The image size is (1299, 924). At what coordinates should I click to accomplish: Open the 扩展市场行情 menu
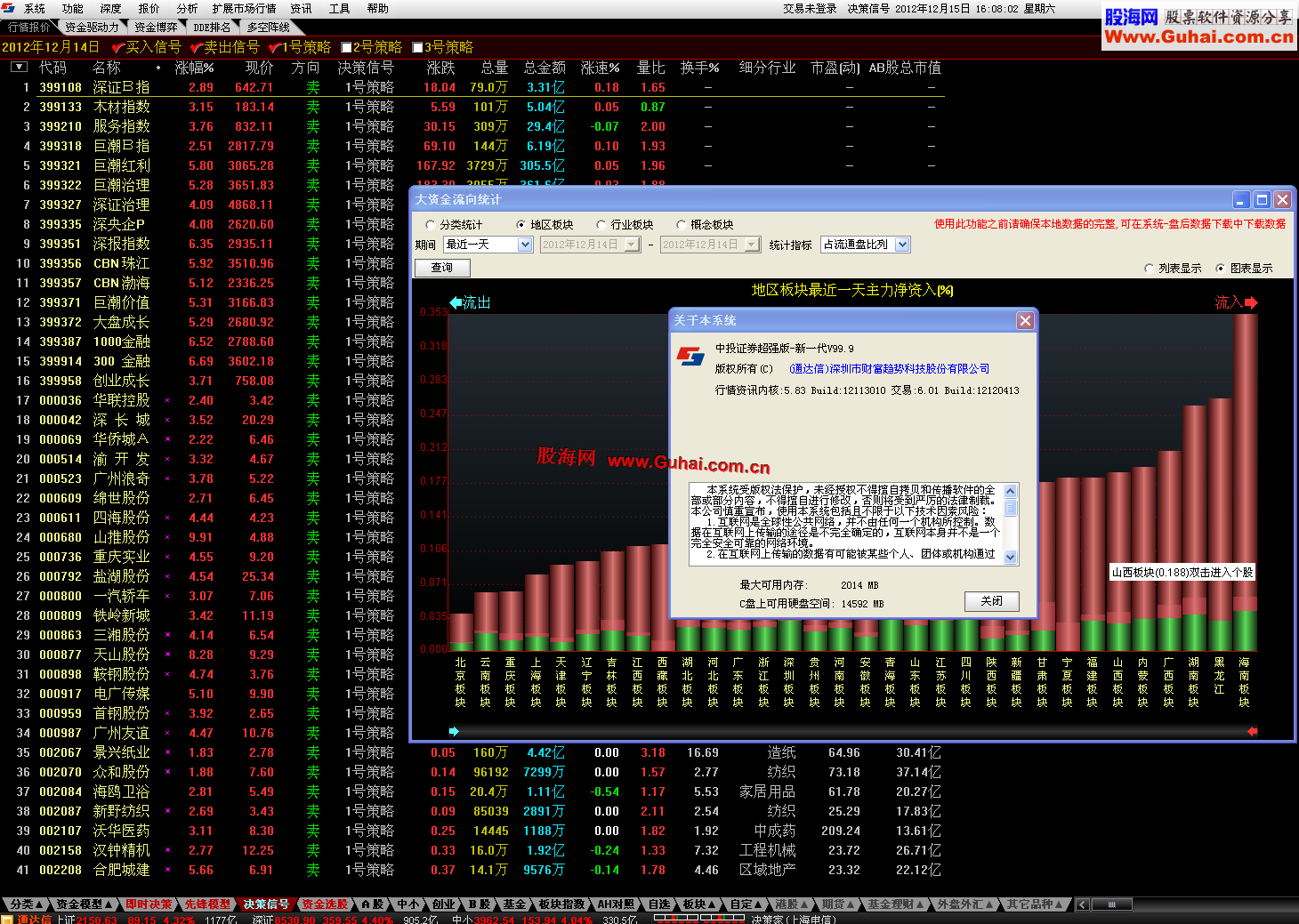click(244, 9)
